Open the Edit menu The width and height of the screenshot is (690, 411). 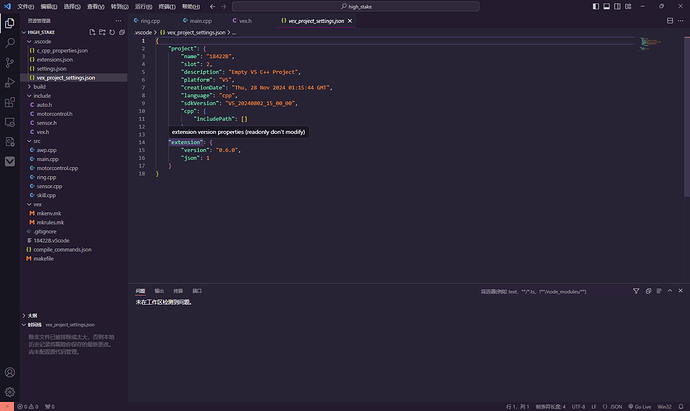[x=49, y=7]
